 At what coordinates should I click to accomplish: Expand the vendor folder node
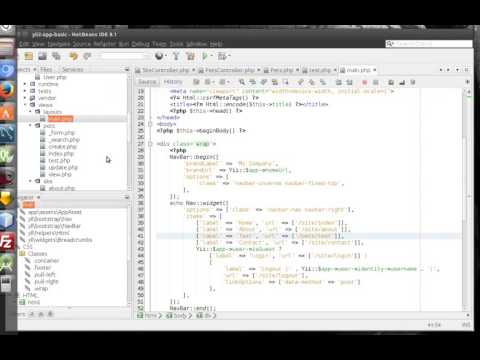point(25,98)
